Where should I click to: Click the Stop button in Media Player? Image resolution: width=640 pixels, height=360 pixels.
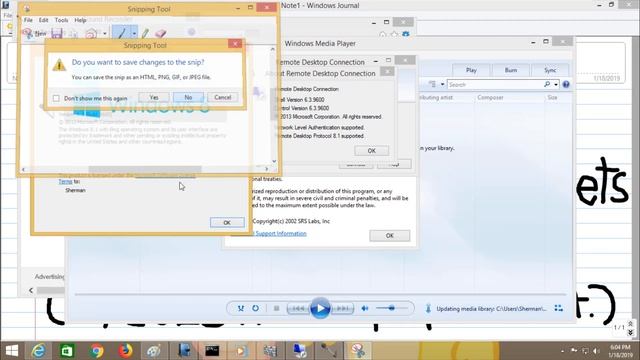tap(276, 308)
